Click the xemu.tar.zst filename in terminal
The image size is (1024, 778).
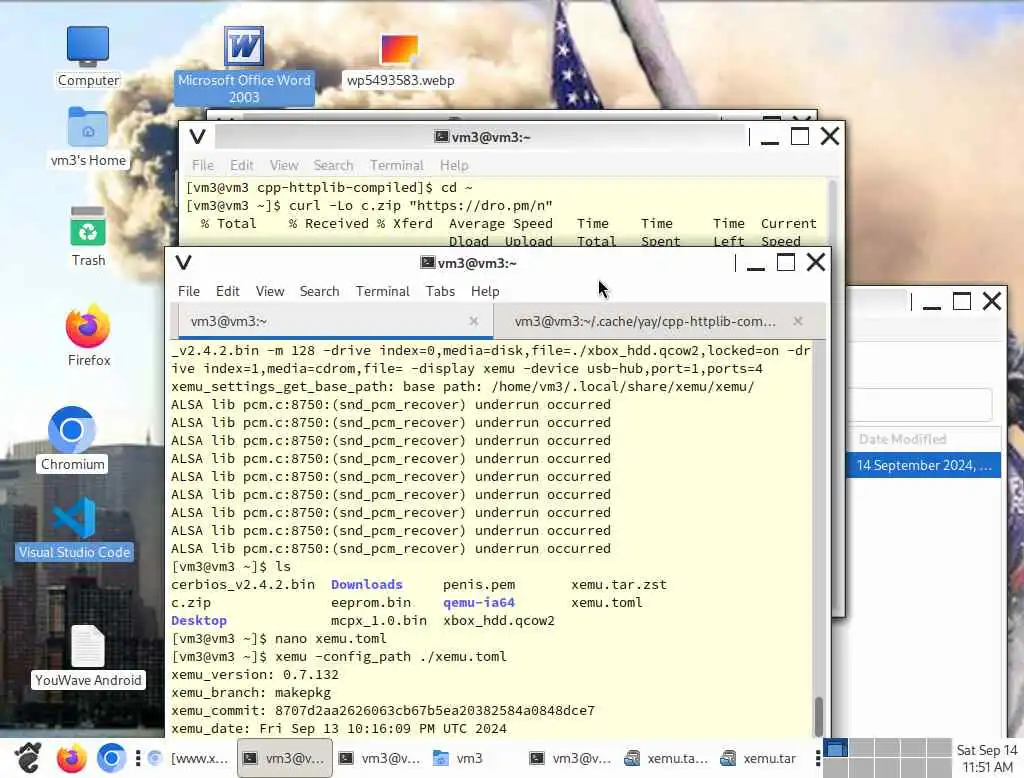[618, 585]
